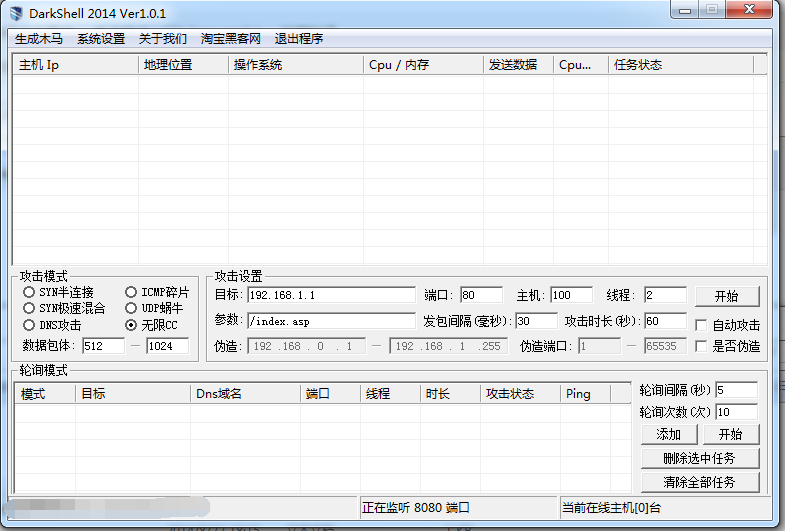
Task: Sort by the 发送数据 column header
Action: 519,65
